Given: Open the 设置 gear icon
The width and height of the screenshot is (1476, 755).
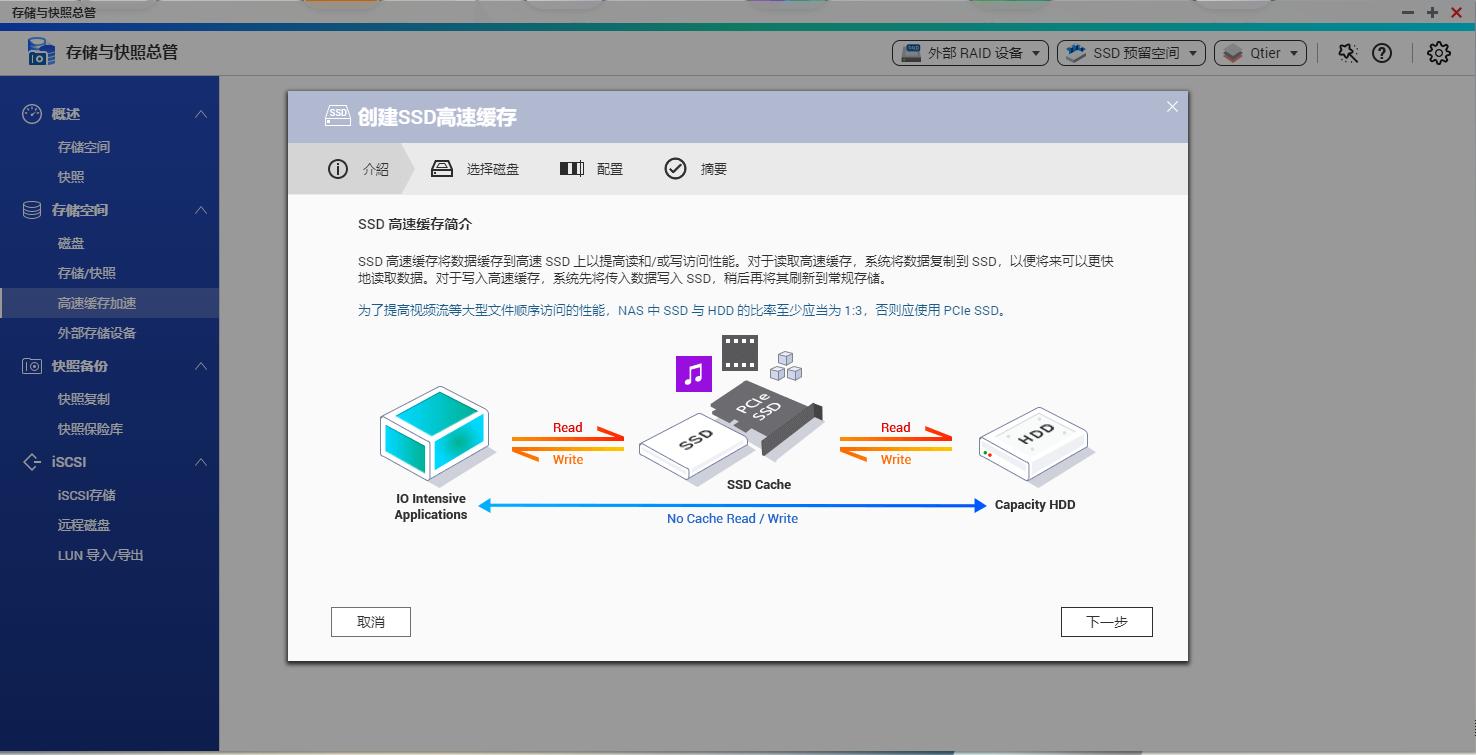Looking at the screenshot, I should point(1438,52).
